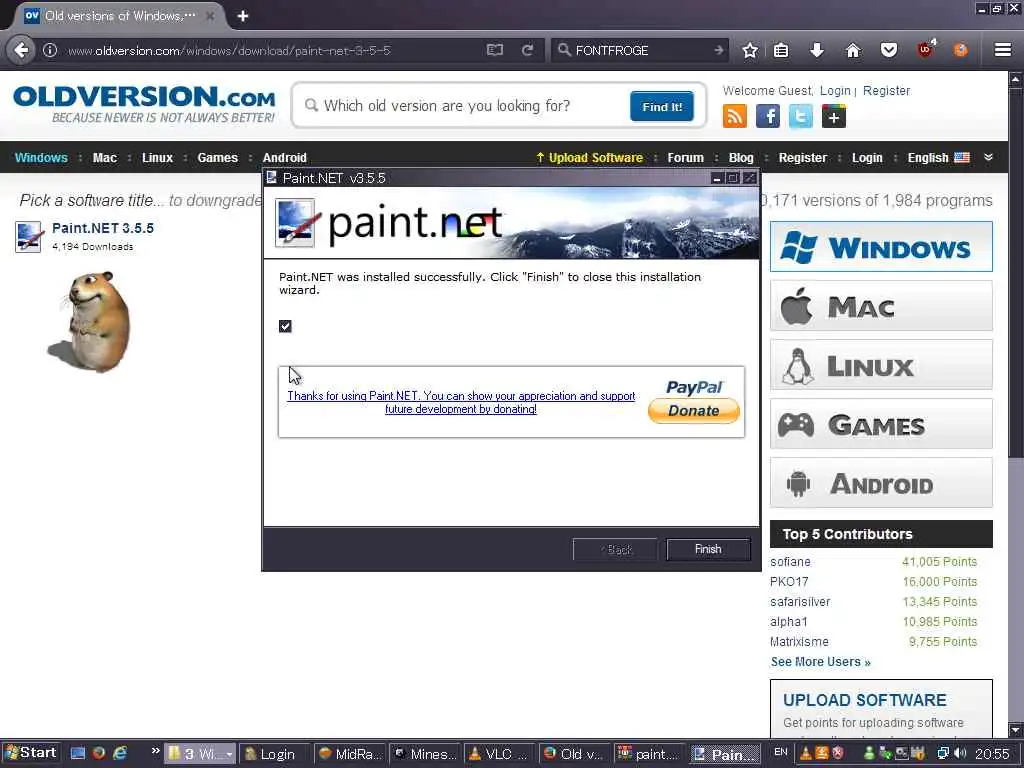Go to the browser home icon
Screen dimensions: 1024x768
pos(853,50)
